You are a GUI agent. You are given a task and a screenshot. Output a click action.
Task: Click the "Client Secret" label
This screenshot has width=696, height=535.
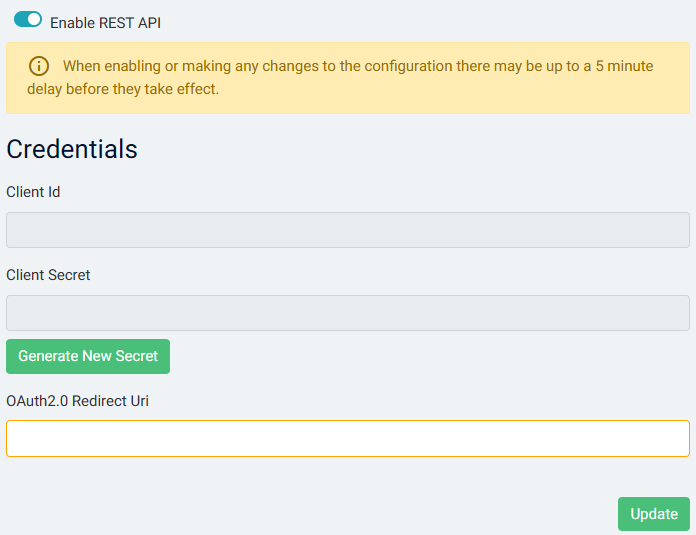coord(48,275)
